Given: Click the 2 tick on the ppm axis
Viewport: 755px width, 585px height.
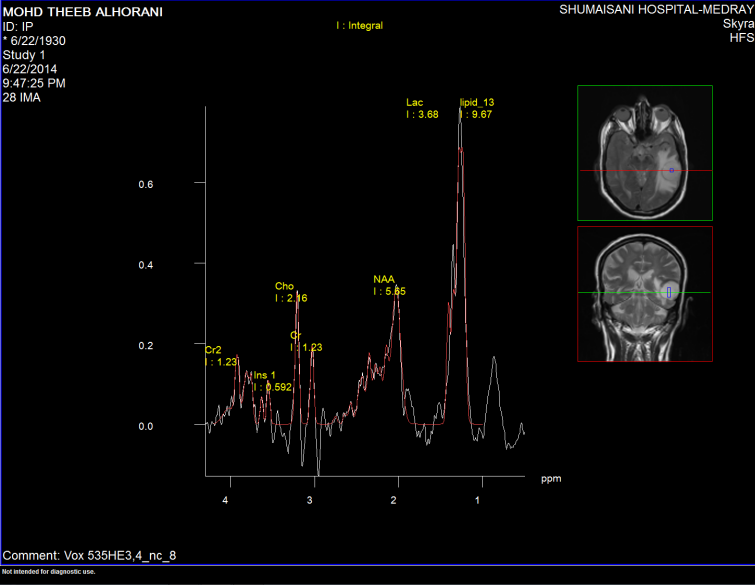Looking at the screenshot, I should [x=395, y=500].
